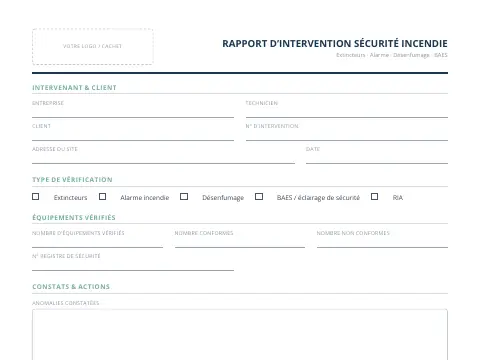480x360 pixels.
Task: Click the Votre logo / cachet placeholder box
Action: click(93, 46)
